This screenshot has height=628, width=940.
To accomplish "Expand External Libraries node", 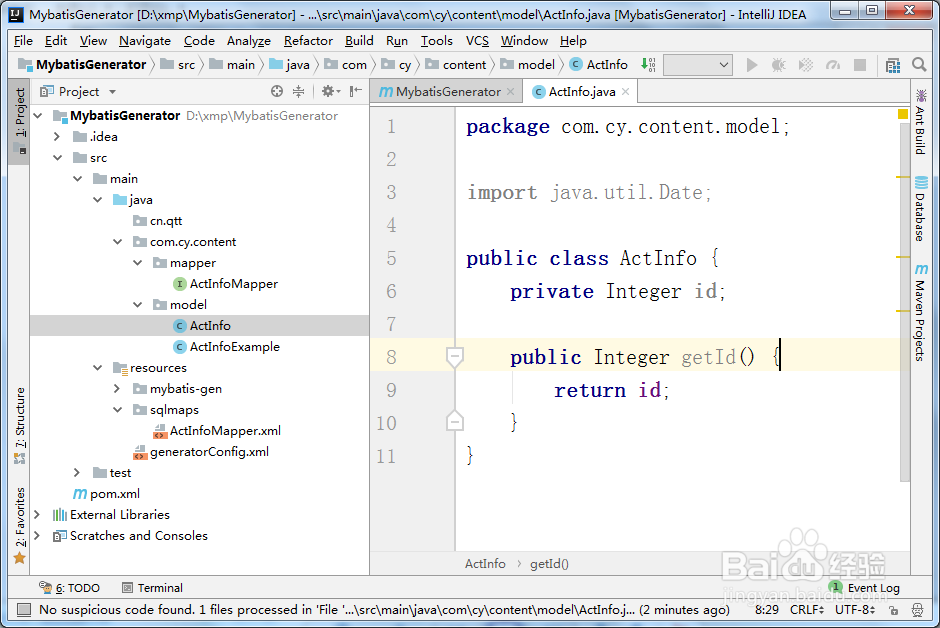I will click(37, 515).
